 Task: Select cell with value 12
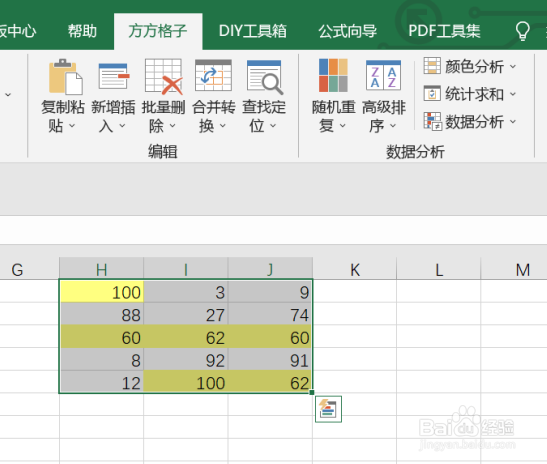tap(102, 382)
